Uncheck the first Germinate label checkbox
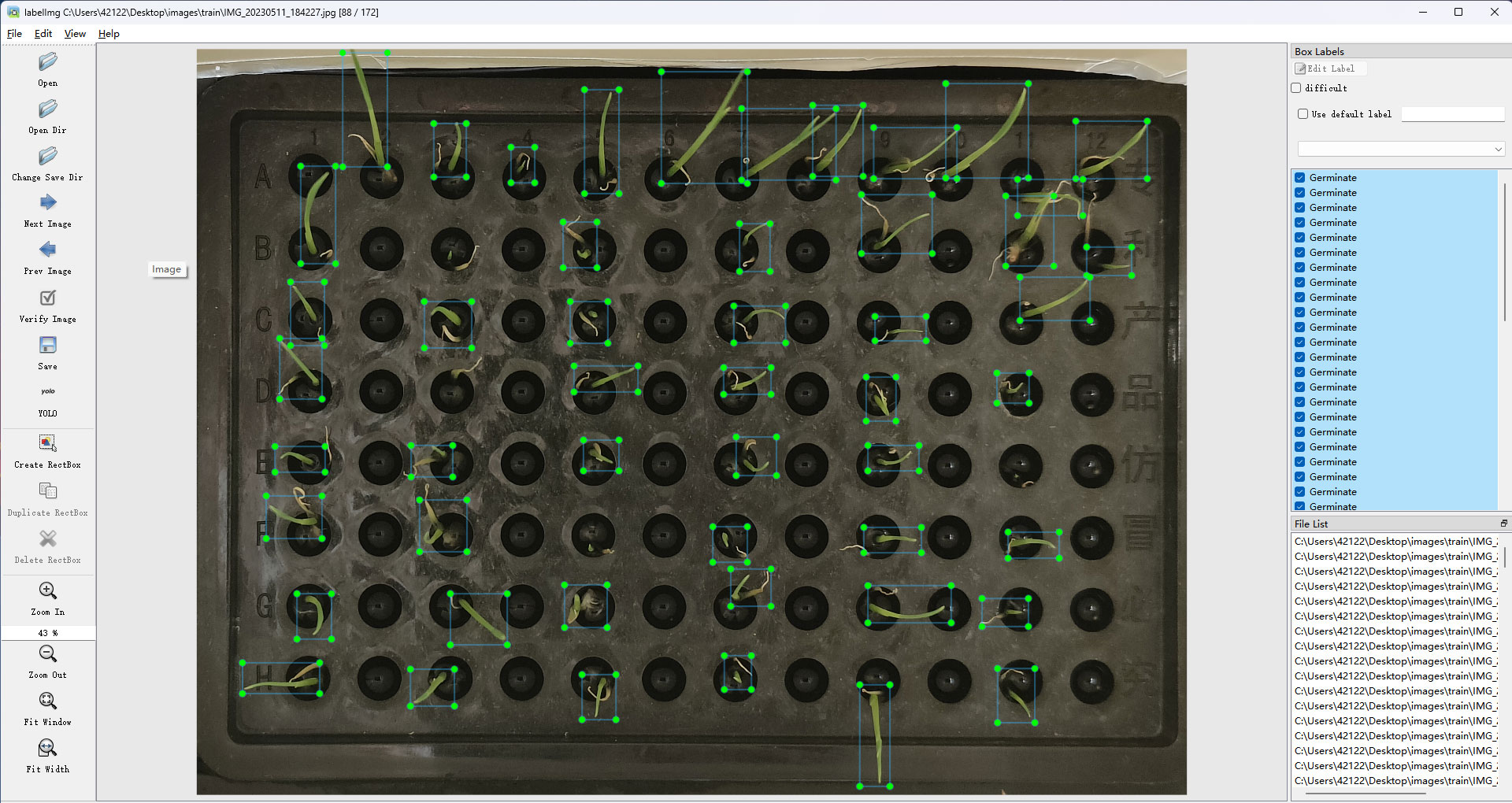Screen dimensions: 1512x803 coord(1300,178)
